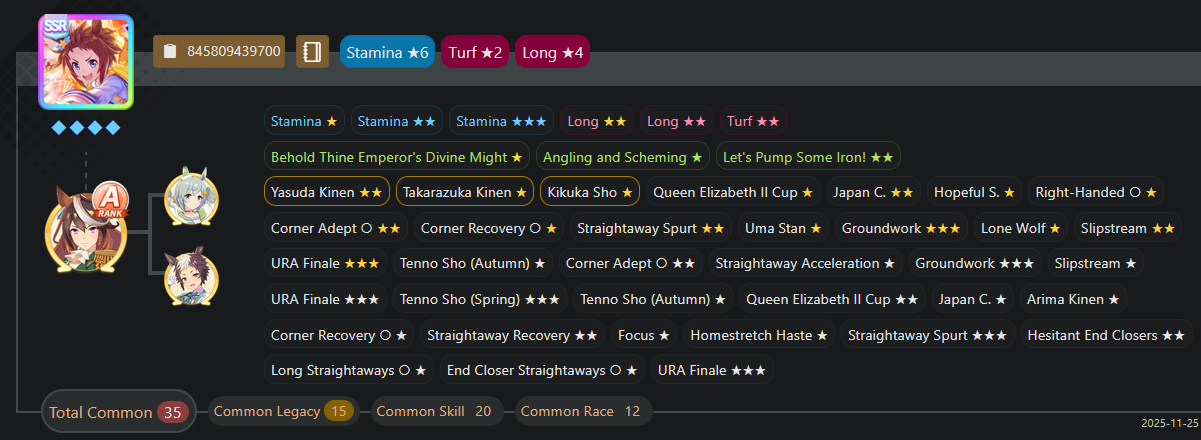Image resolution: width=1201 pixels, height=440 pixels.
Task: Click the Japan C. ★★ tag
Action: tap(873, 192)
